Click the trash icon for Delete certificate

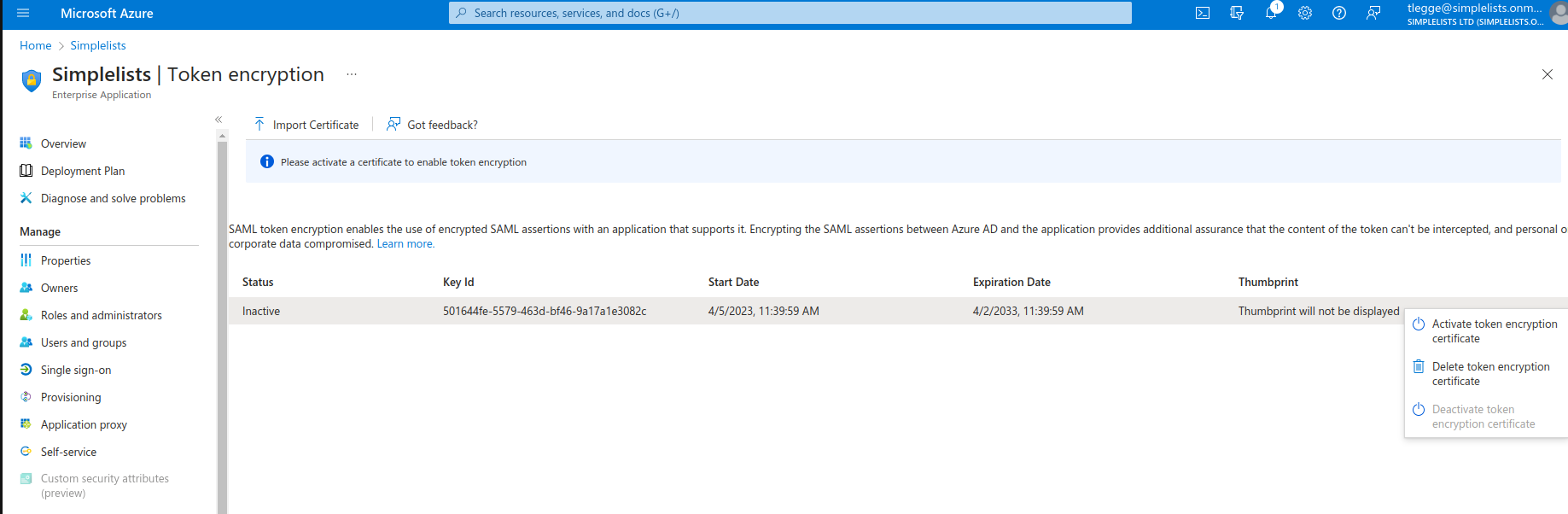click(1419, 367)
